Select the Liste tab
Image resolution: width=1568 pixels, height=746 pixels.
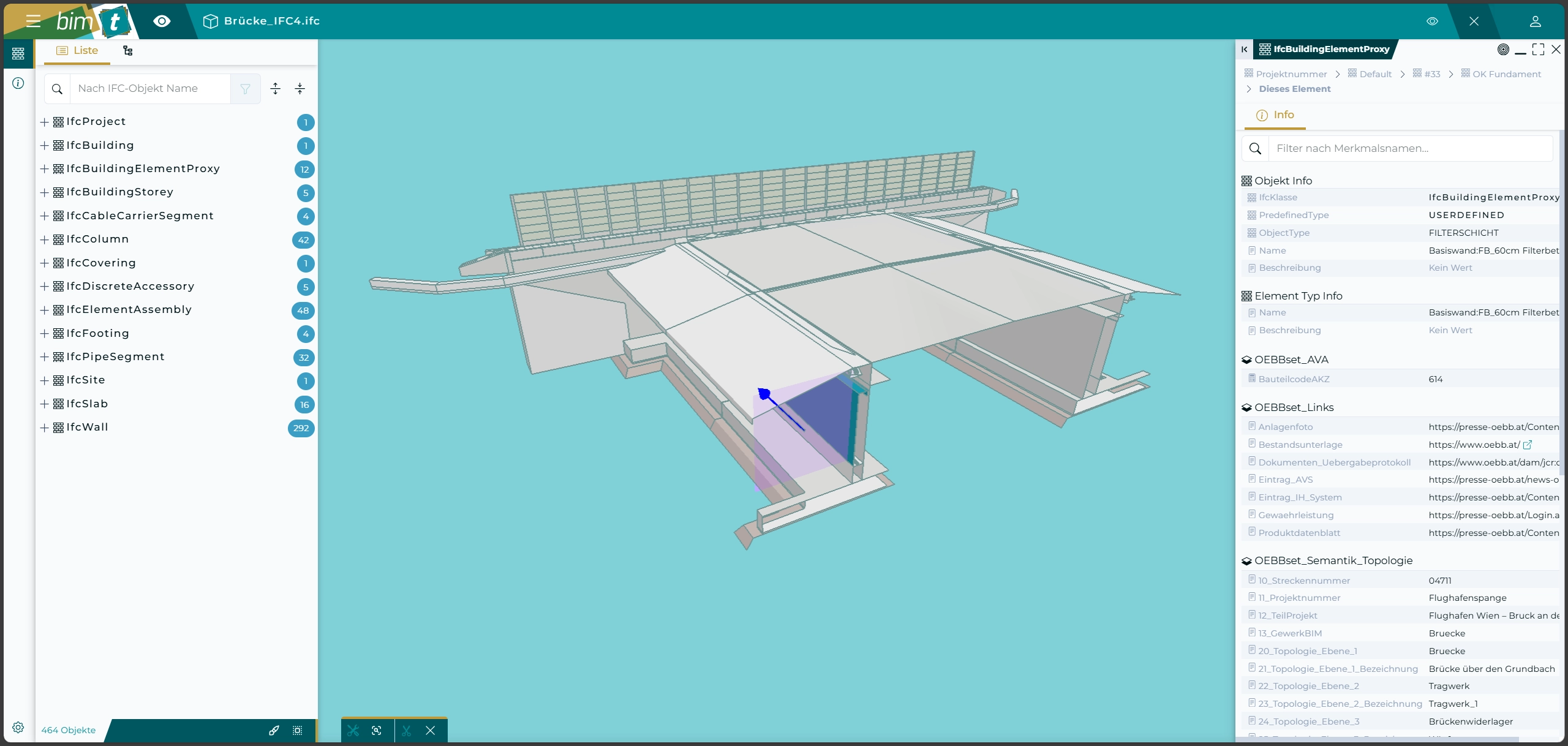(x=77, y=51)
